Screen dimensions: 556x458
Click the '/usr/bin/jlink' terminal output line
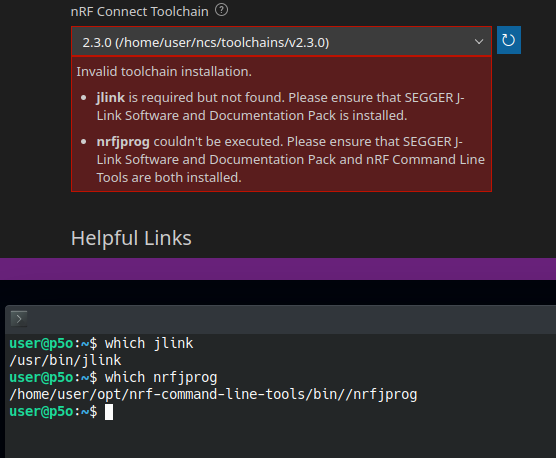click(x=65, y=361)
